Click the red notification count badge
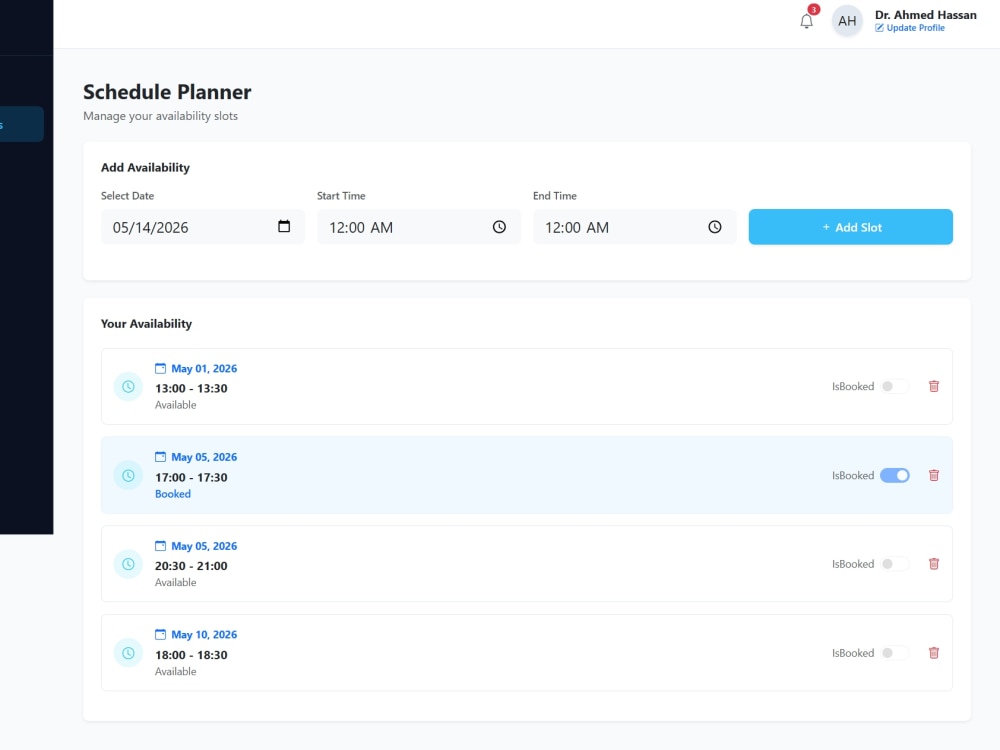This screenshot has height=750, width=1000. coord(814,10)
